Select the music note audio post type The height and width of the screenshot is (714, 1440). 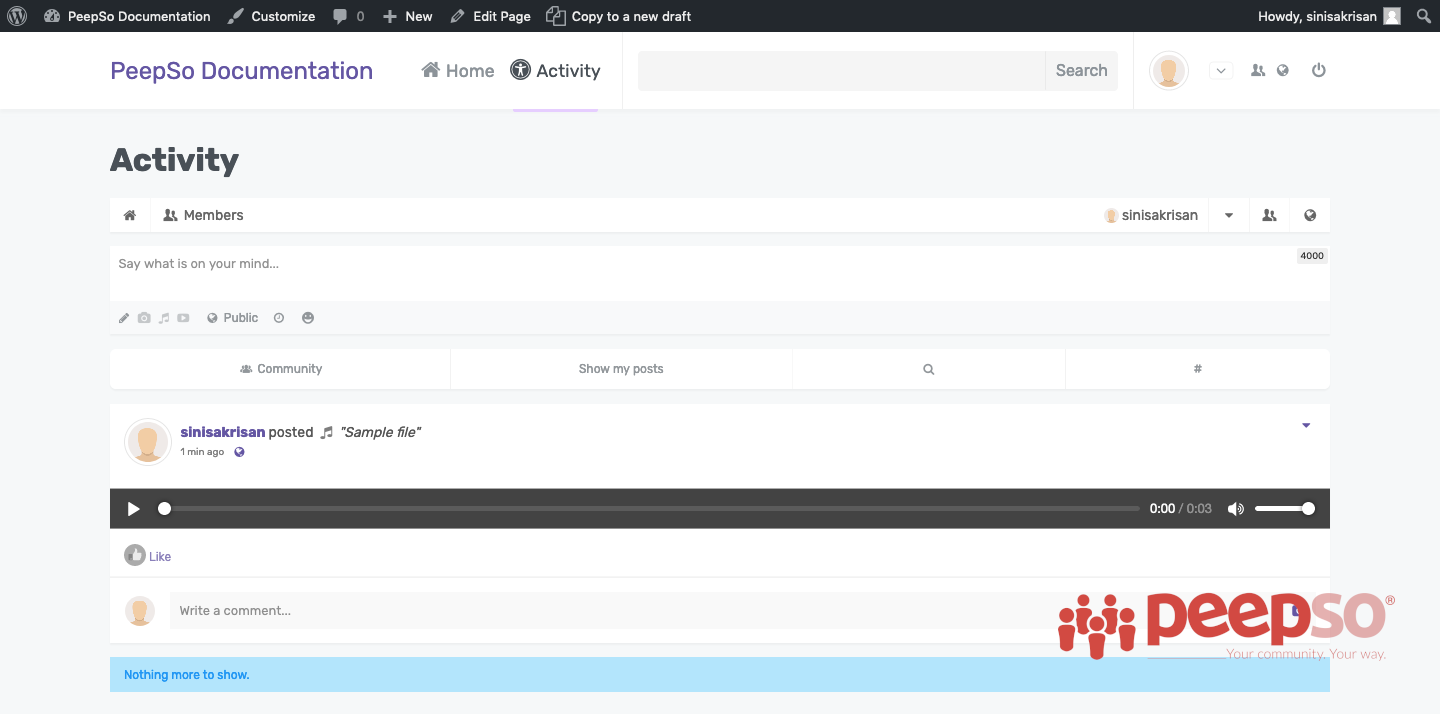coord(164,318)
